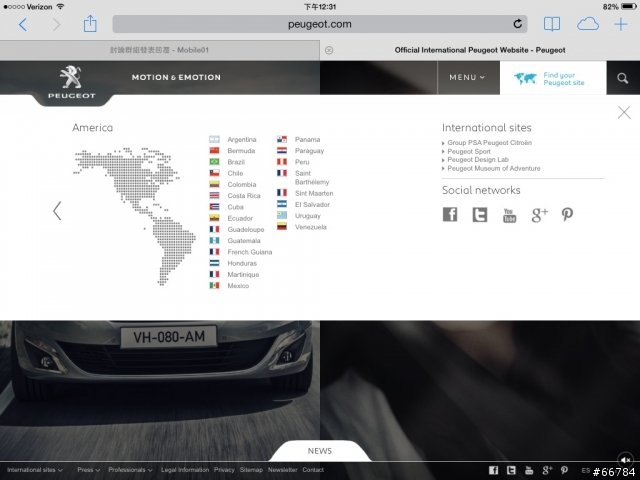Viewport: 640px width, 480px height.
Task: Select Venezuela country link
Action: 311,227
